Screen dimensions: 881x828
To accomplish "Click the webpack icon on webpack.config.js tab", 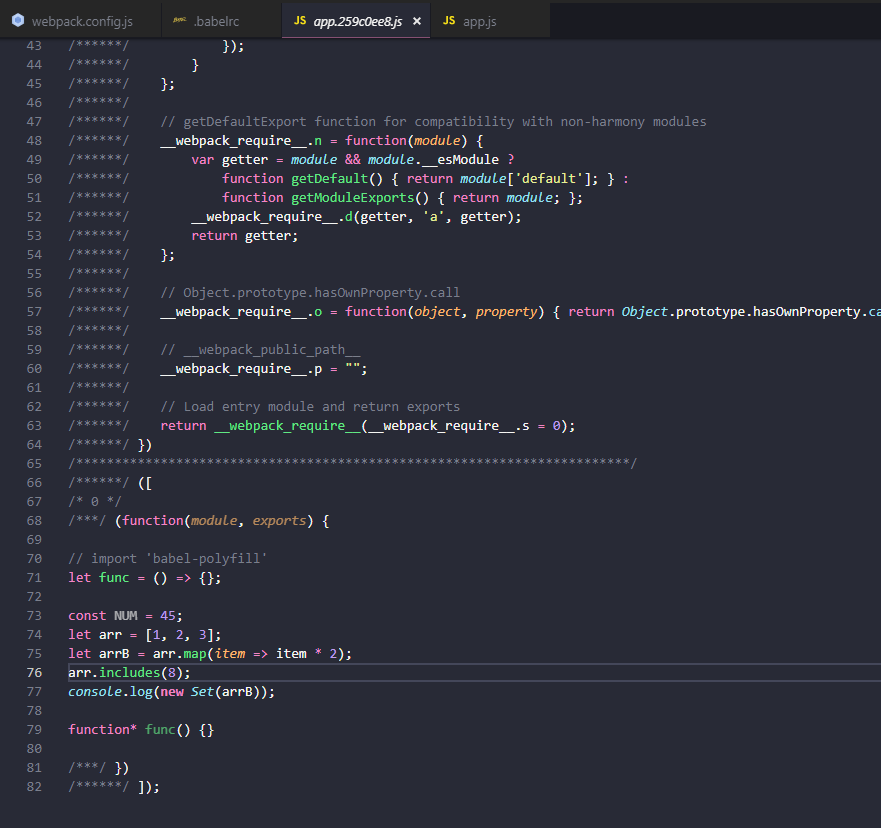I will [18, 20].
